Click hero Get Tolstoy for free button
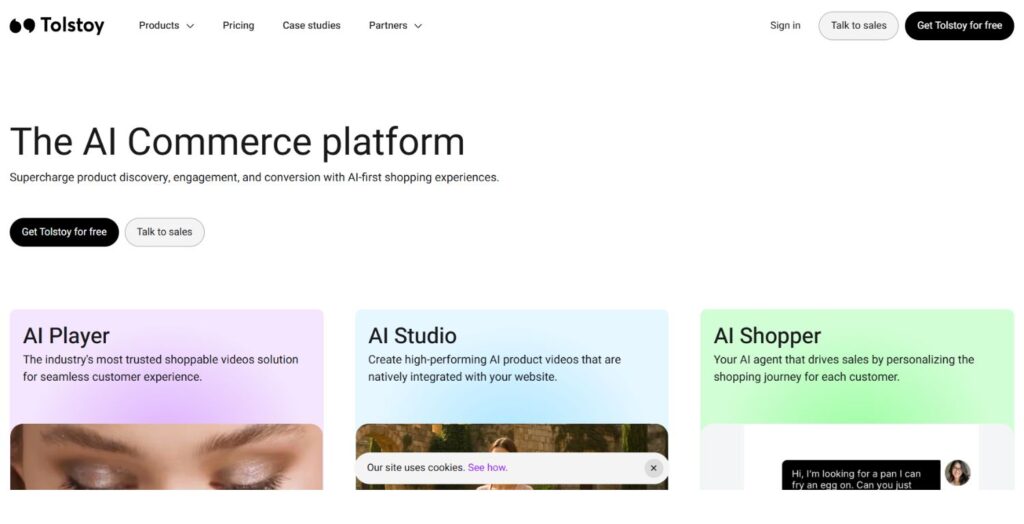Viewport: 1024px width, 524px height. (x=64, y=232)
